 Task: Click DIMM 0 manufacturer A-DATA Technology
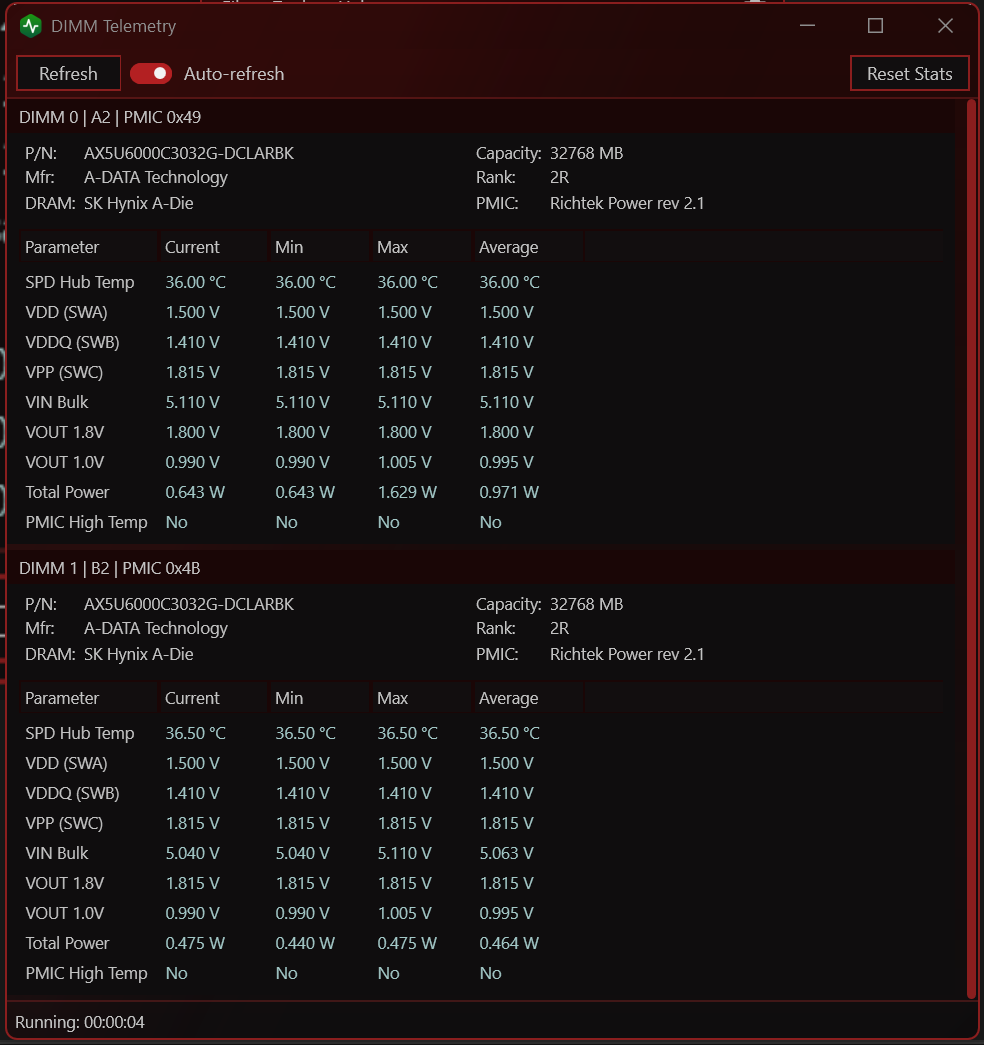coord(156,177)
